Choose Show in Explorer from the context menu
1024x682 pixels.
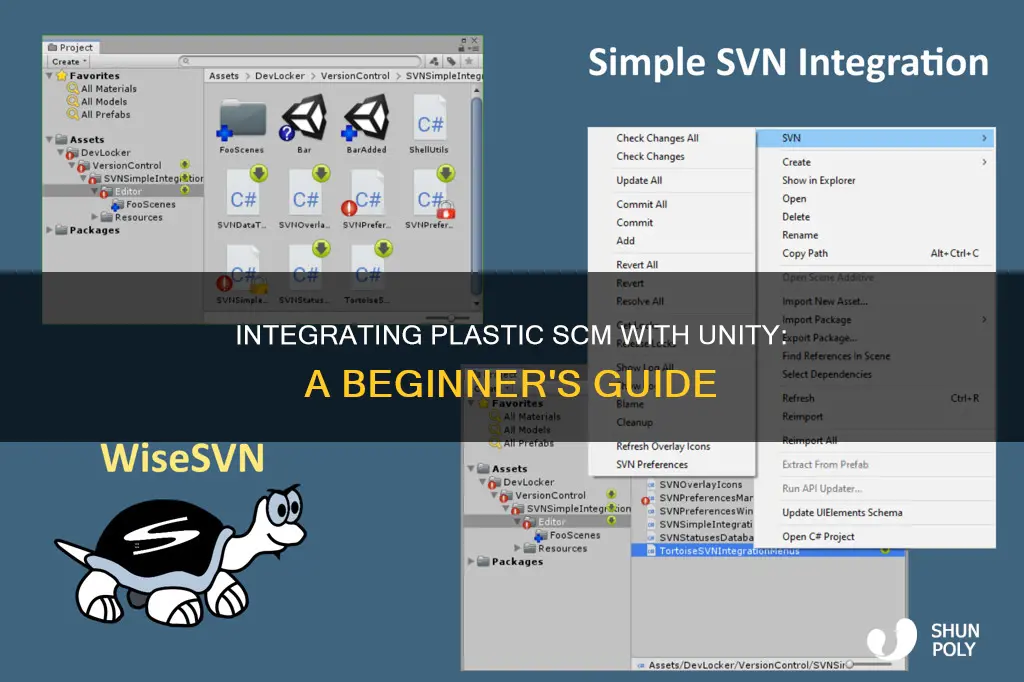[818, 180]
